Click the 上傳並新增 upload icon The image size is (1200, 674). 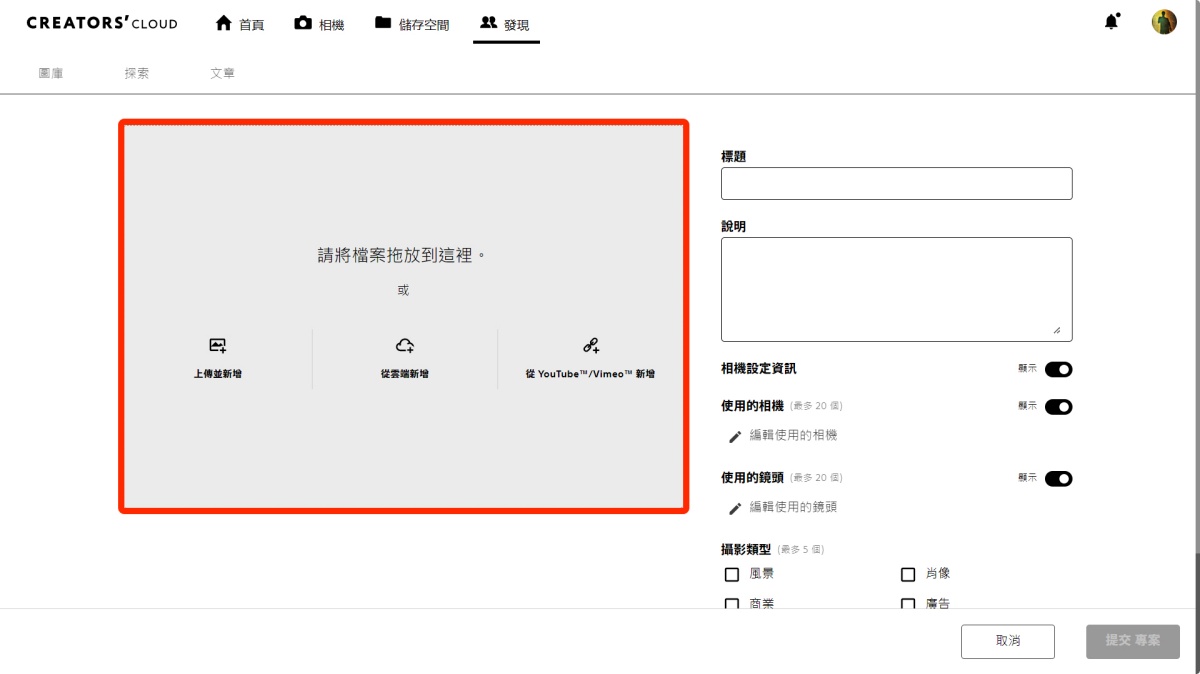click(216, 345)
